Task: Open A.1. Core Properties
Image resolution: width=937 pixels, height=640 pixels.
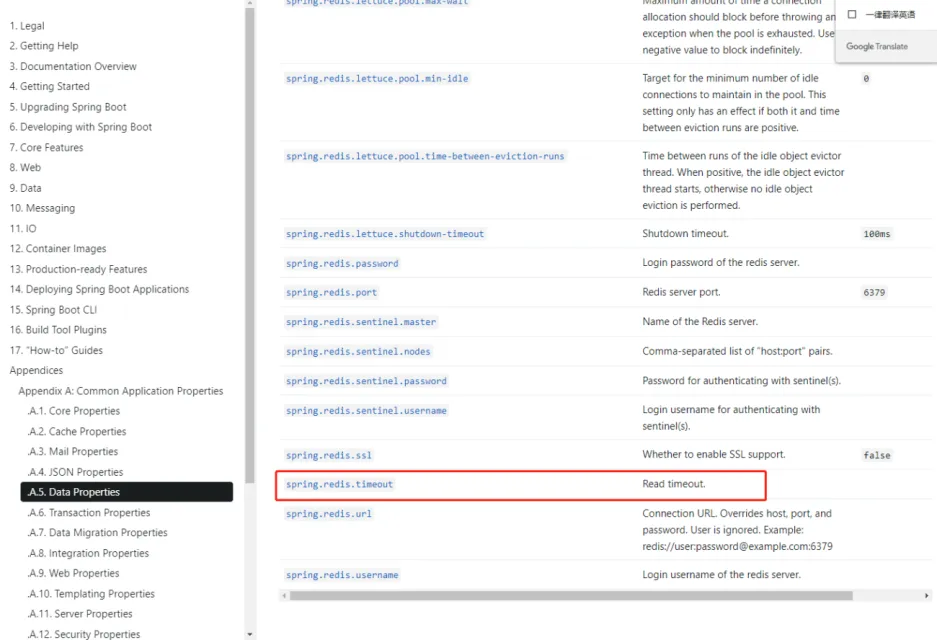Action: 74,411
